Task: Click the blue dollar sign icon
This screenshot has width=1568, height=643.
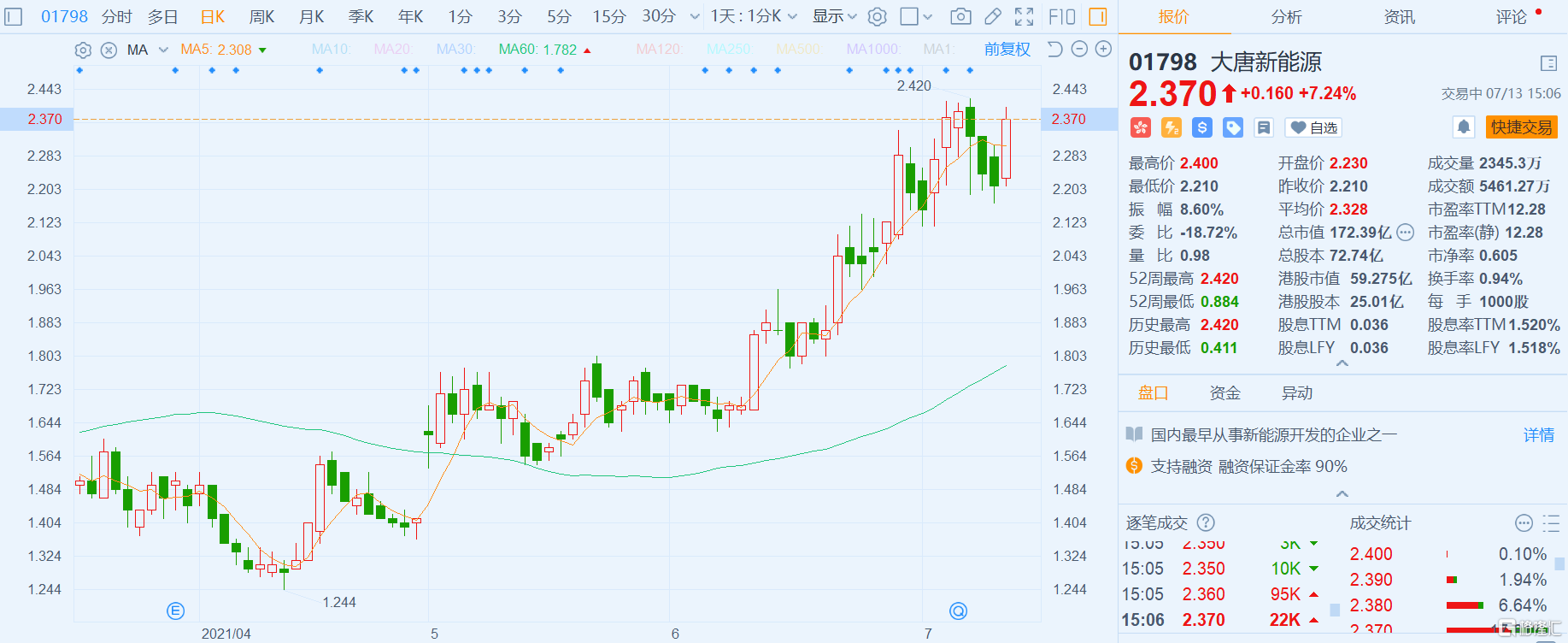Action: (1202, 127)
